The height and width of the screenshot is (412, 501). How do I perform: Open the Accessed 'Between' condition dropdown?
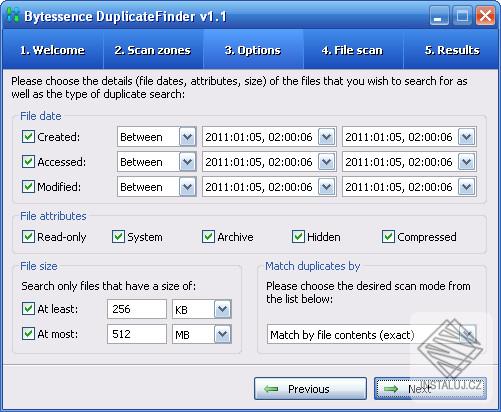pos(187,162)
